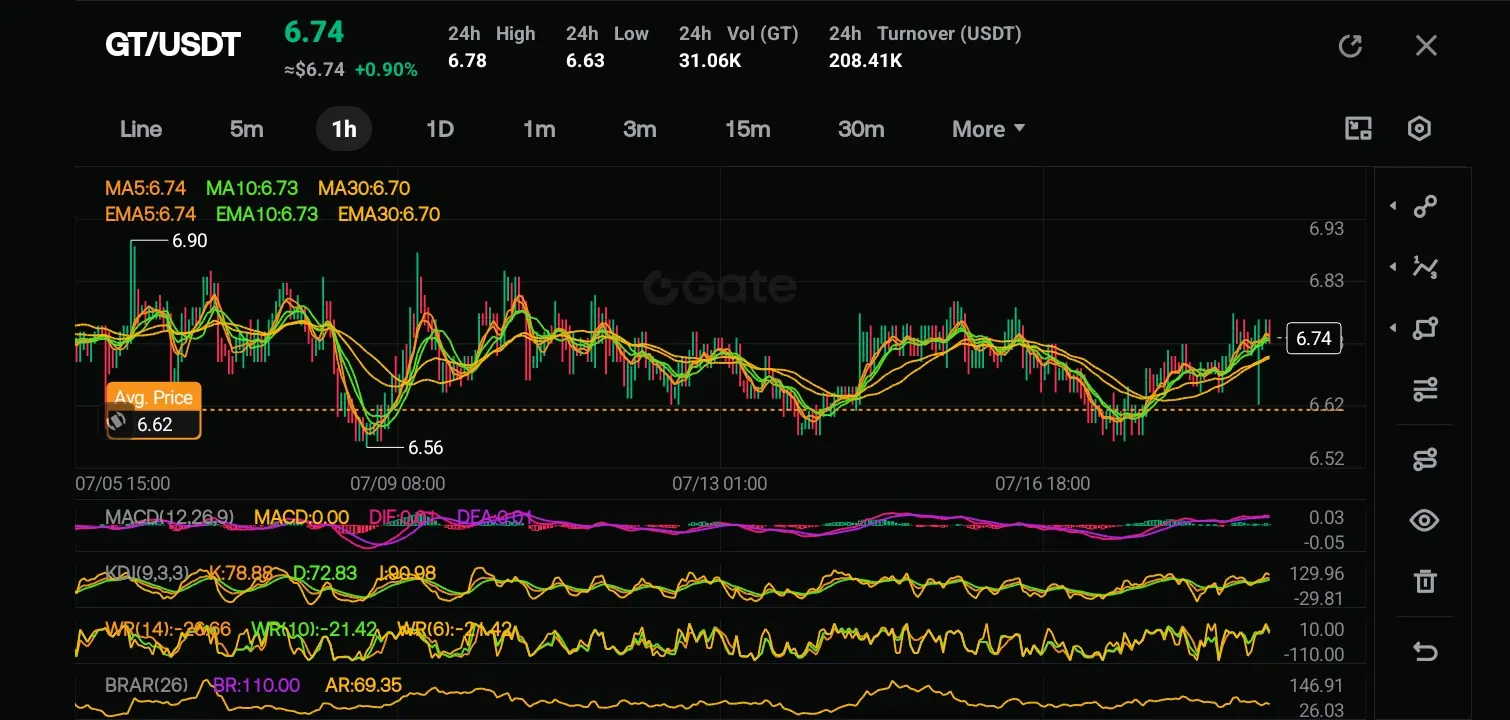Screen dimensions: 1510x720
Task: Undo last drawing with back arrow
Action: click(x=1424, y=652)
